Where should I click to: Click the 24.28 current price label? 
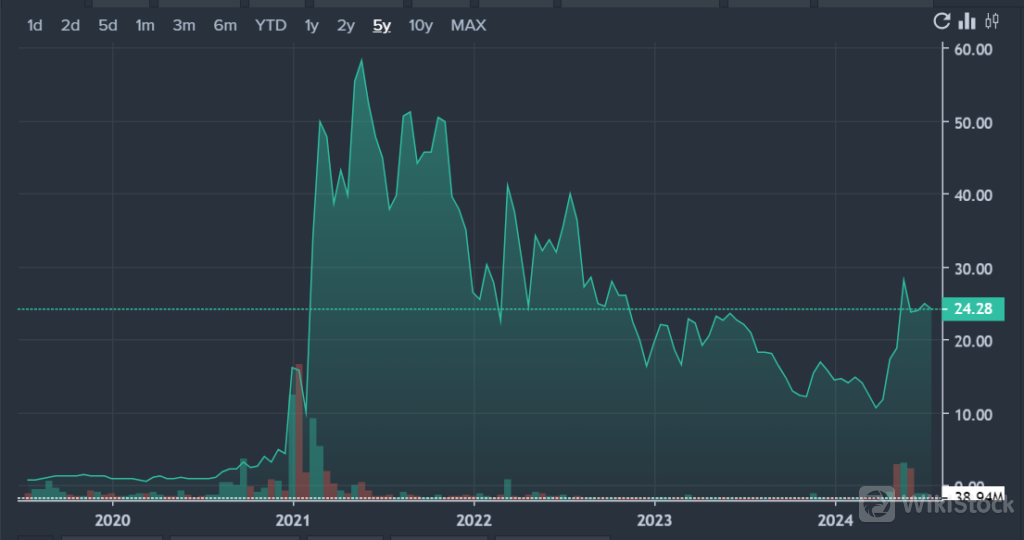pyautogui.click(x=973, y=309)
